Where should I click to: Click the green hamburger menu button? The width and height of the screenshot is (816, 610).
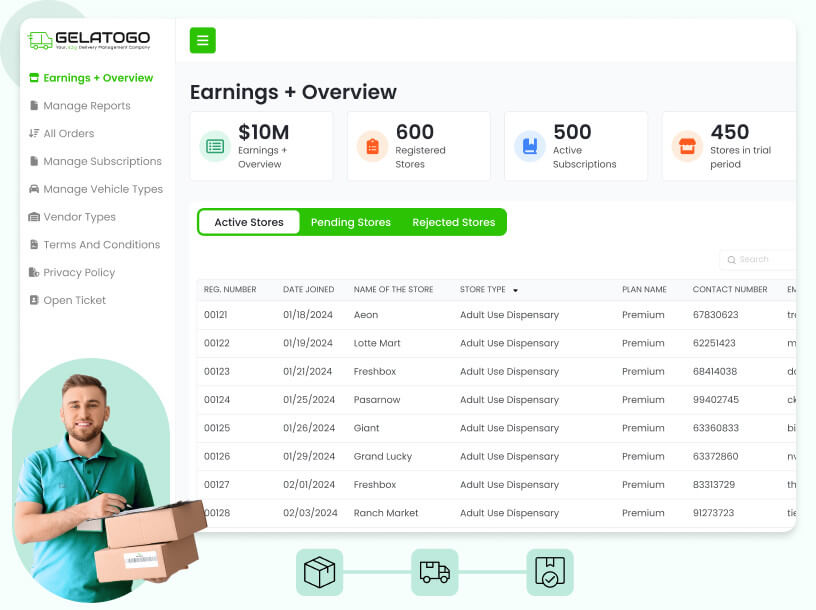202,40
